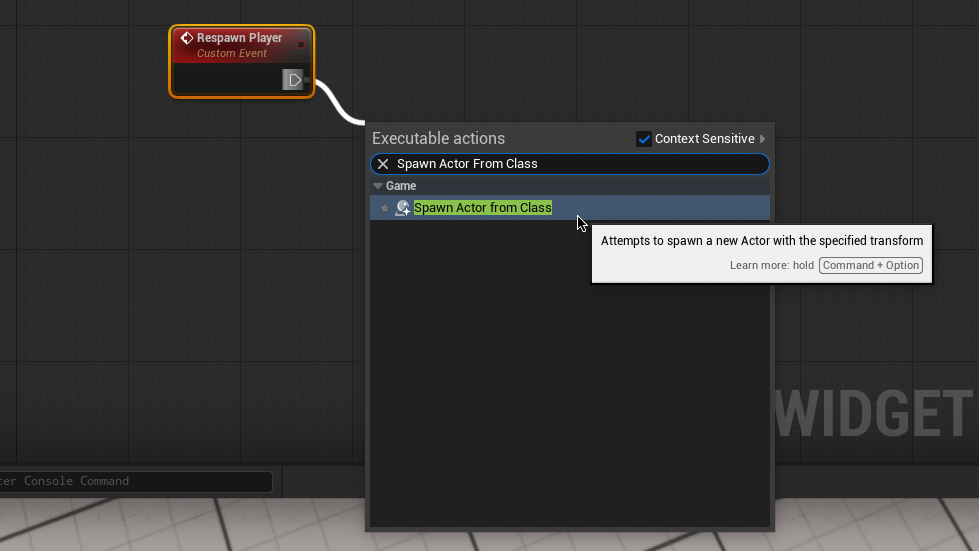
Task: Click the Custom Event subtitle on node
Action: coord(232,54)
